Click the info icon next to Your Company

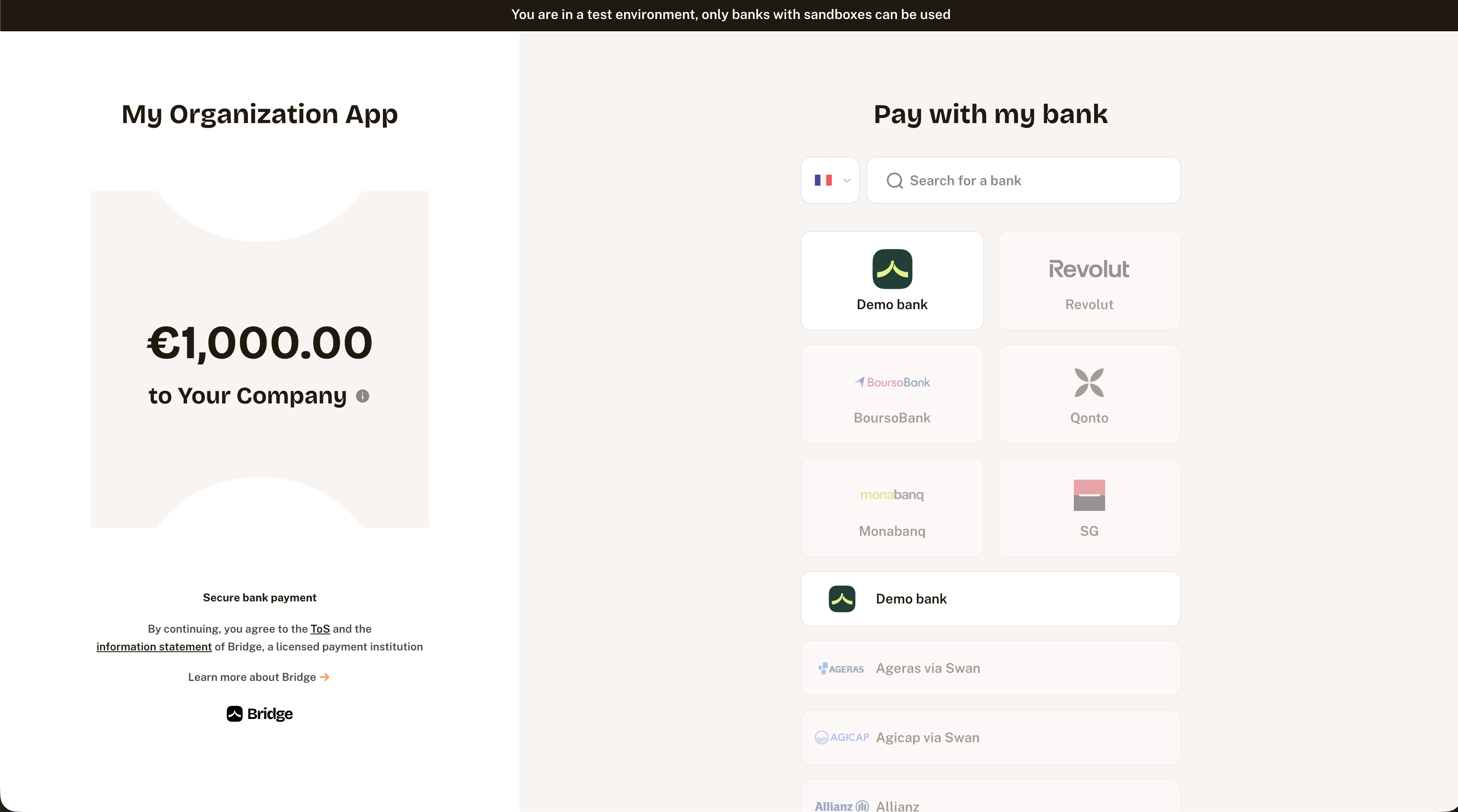coord(362,396)
